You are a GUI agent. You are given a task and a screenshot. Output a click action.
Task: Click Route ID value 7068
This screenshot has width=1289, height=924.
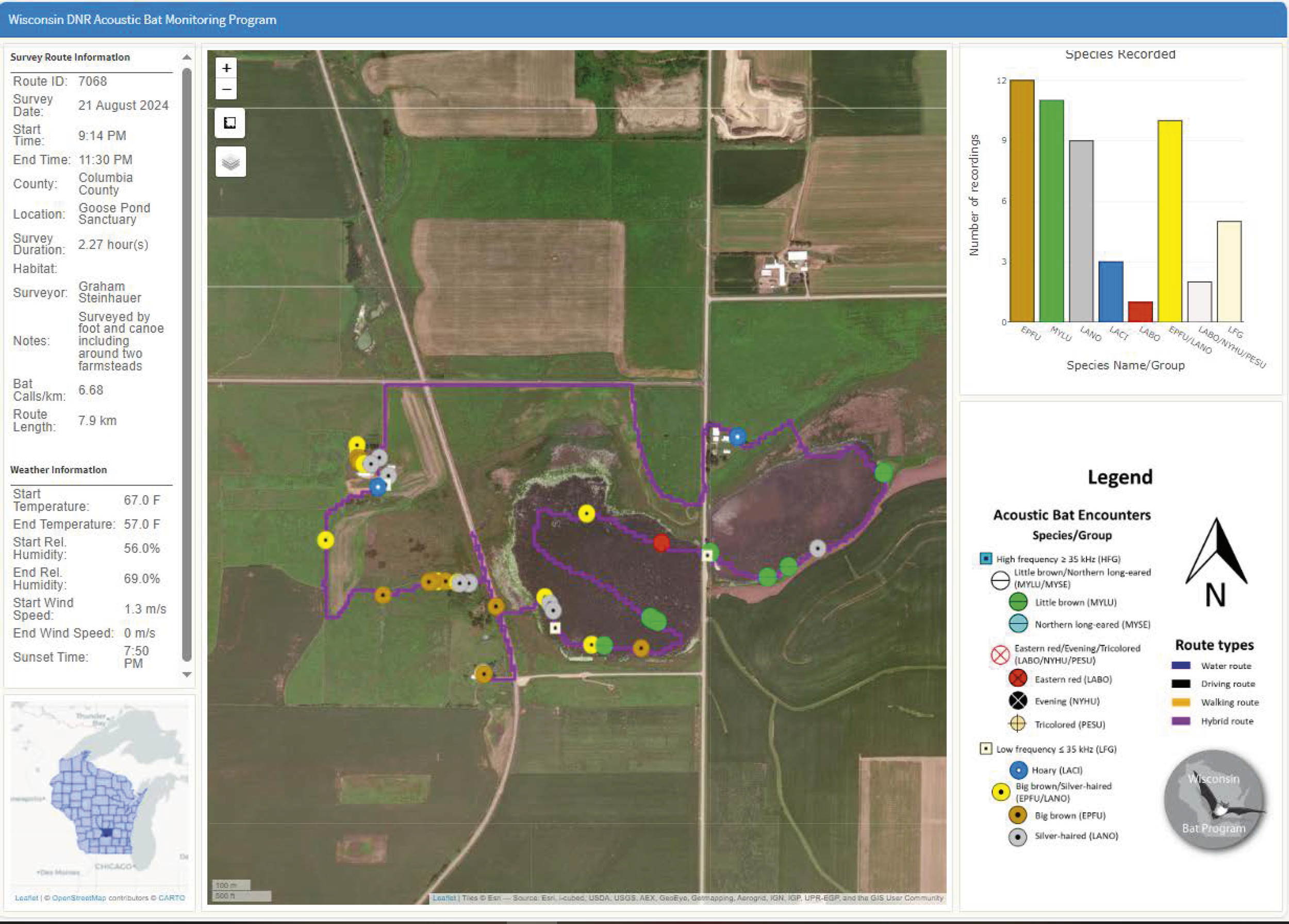tap(93, 81)
